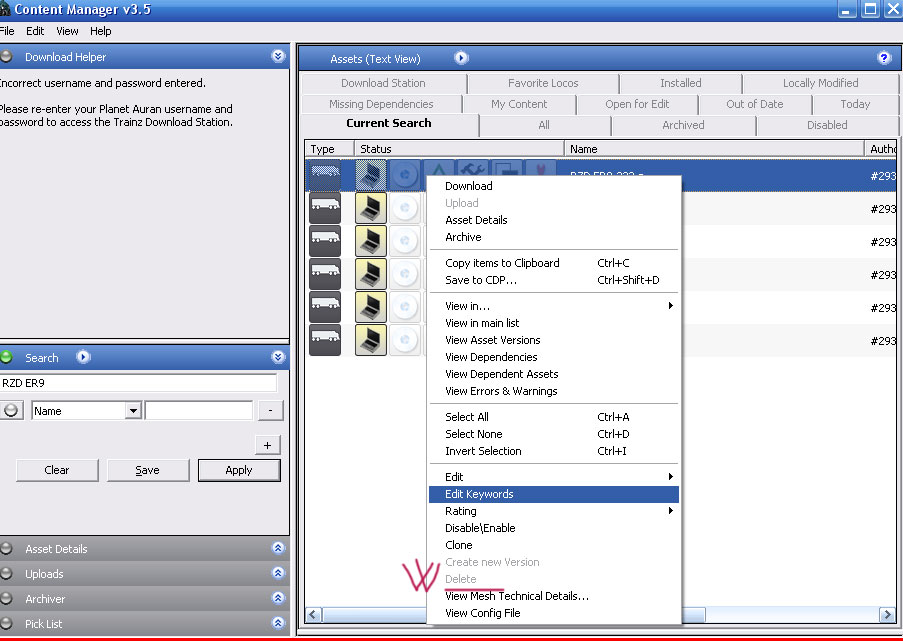Screen dimensions: 903x641
Task: Open the File menu
Action: 7,31
